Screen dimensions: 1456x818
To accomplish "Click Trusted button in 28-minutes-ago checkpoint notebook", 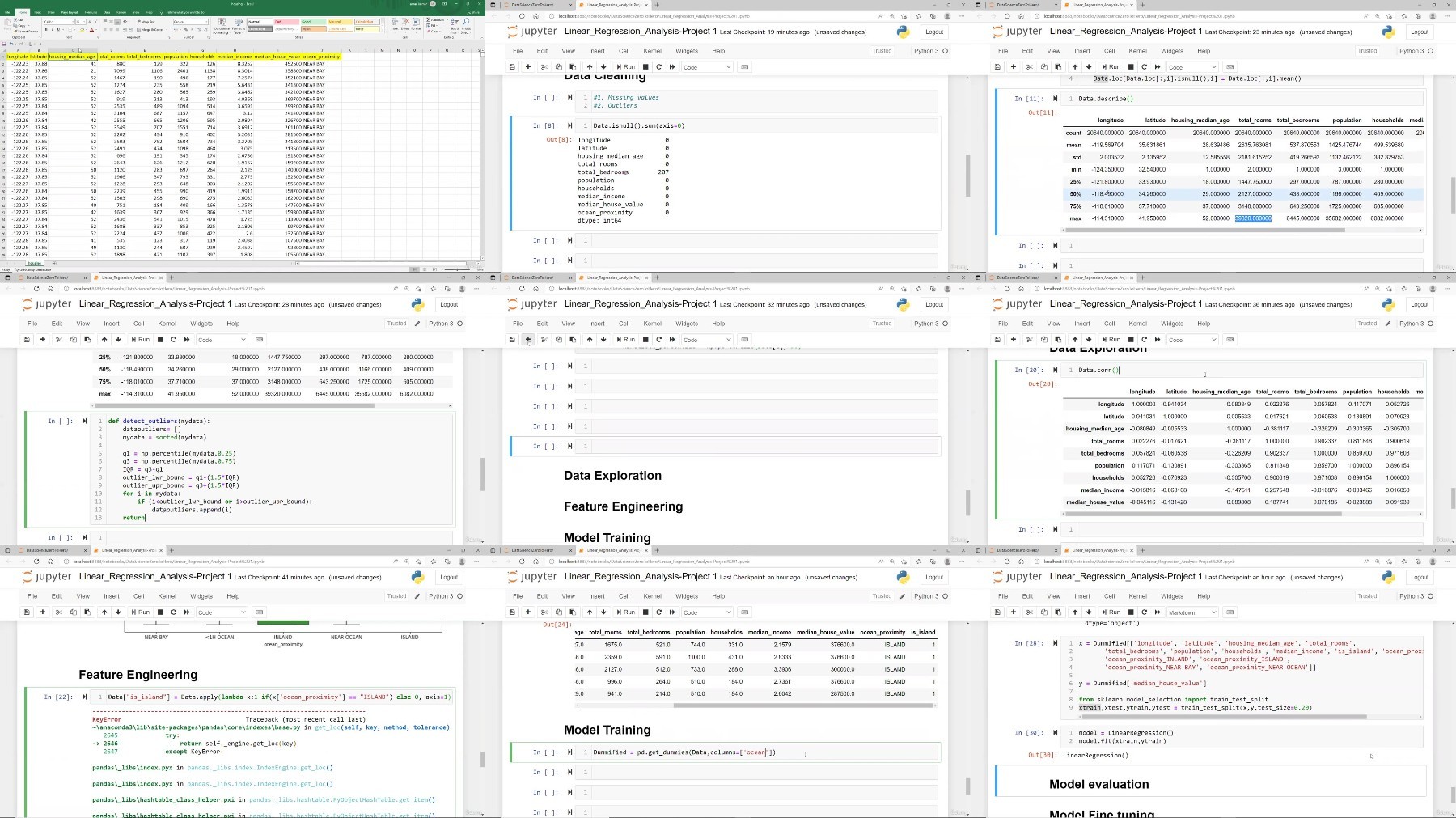I will click(397, 324).
